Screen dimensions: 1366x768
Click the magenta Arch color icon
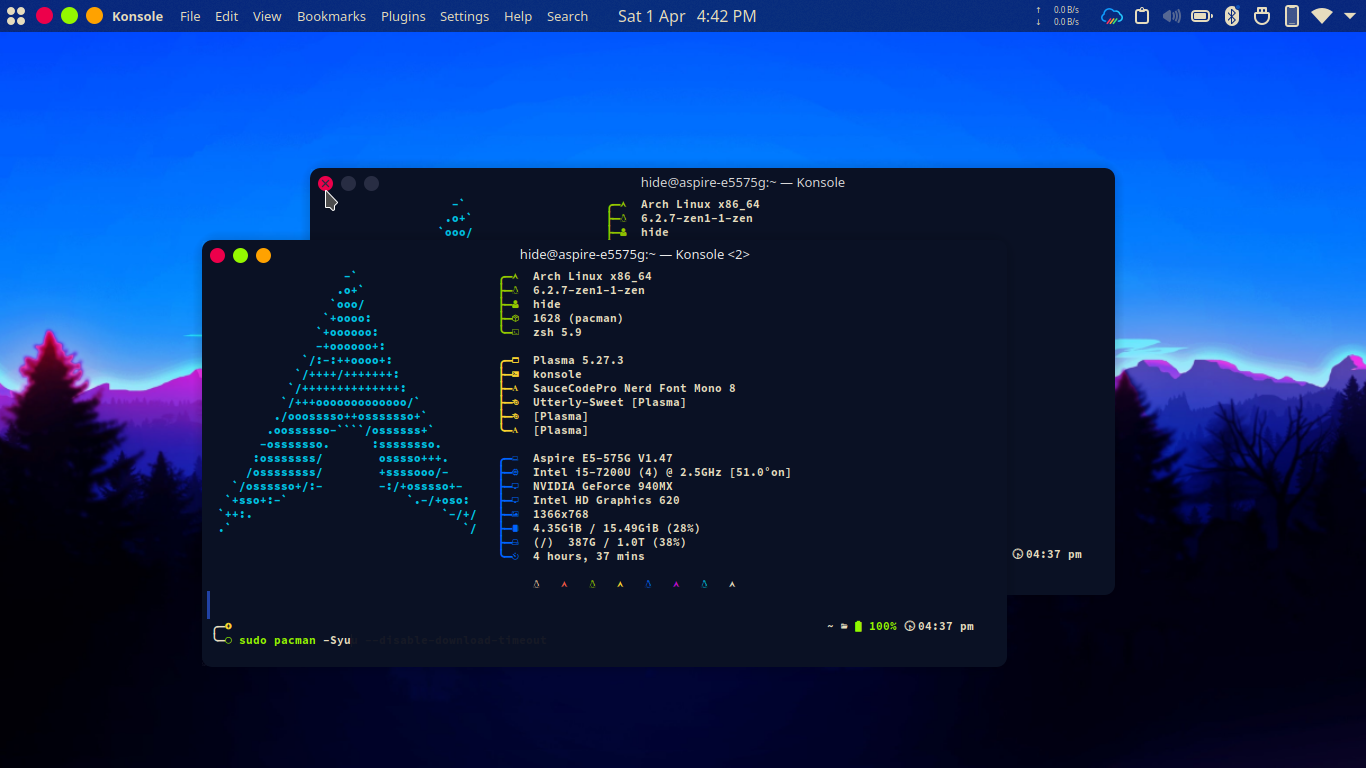point(676,584)
